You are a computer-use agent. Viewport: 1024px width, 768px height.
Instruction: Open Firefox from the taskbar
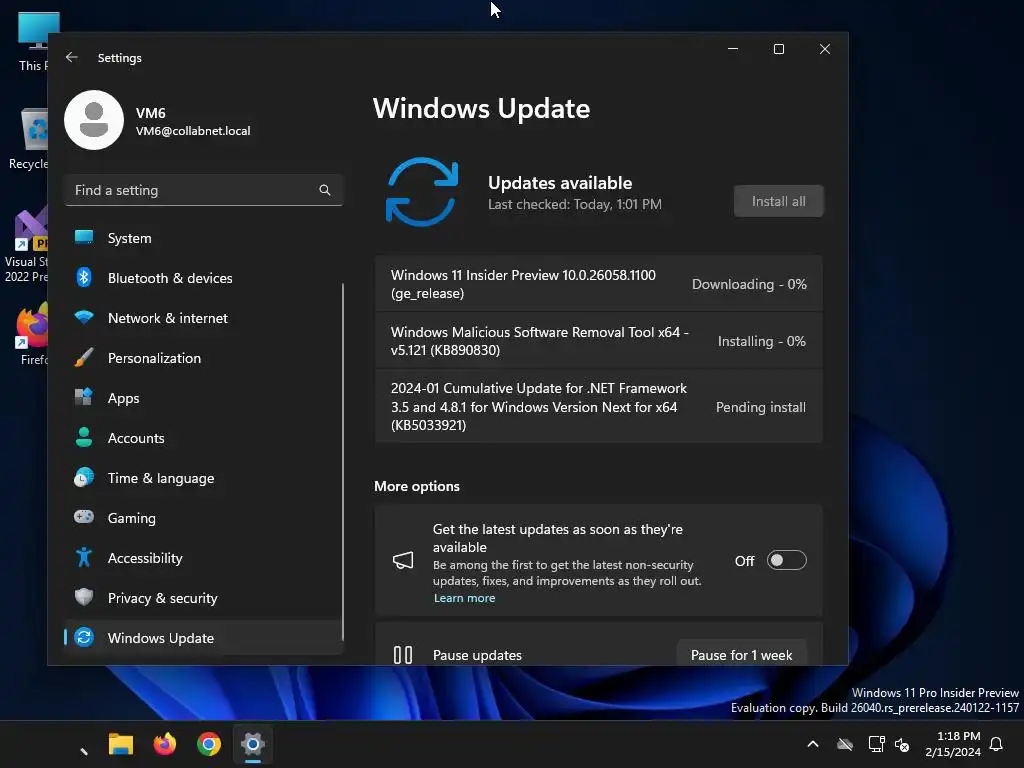click(165, 744)
